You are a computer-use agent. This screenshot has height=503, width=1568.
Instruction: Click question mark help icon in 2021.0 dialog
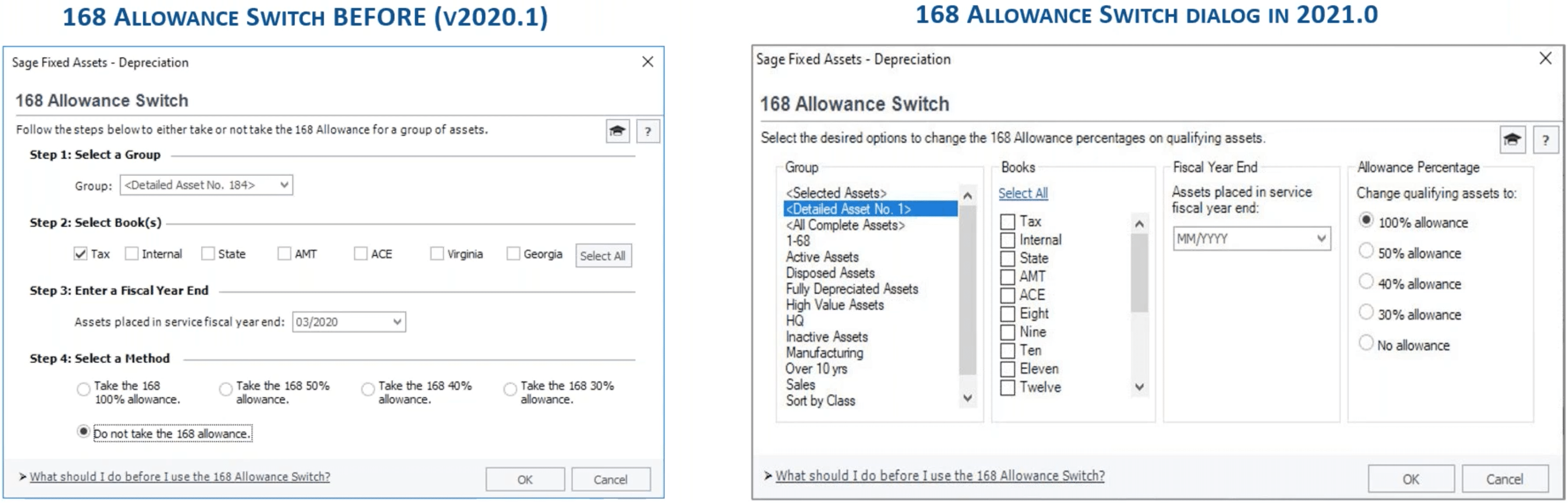click(1545, 140)
